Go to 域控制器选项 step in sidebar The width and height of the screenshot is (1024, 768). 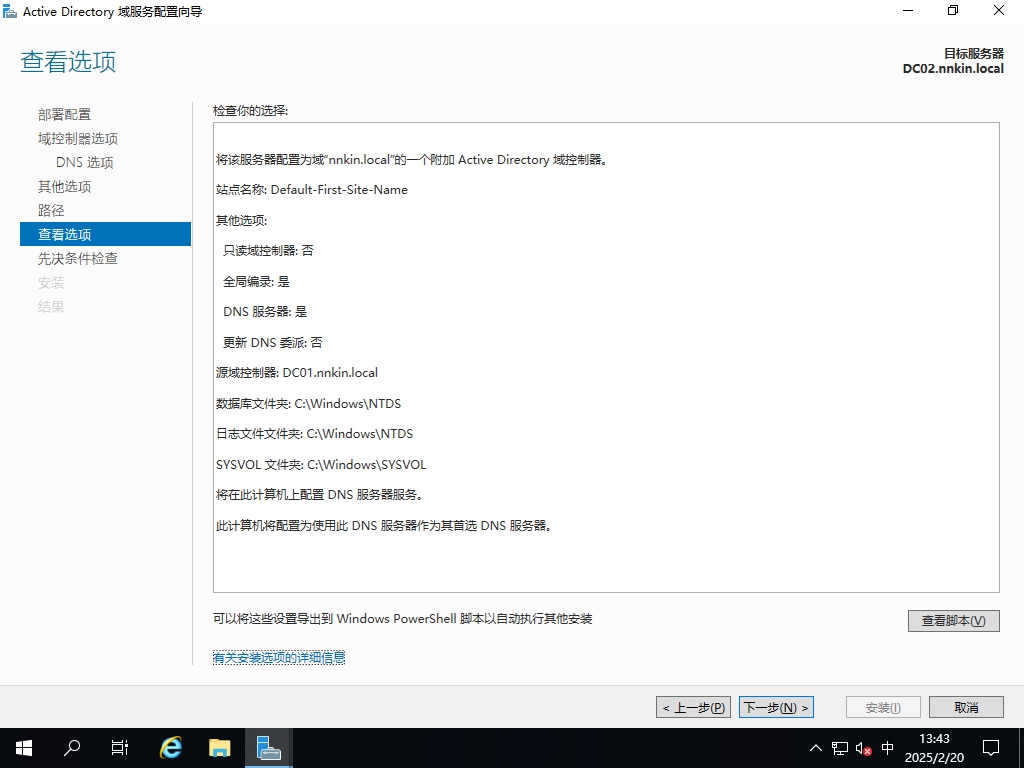[78, 138]
